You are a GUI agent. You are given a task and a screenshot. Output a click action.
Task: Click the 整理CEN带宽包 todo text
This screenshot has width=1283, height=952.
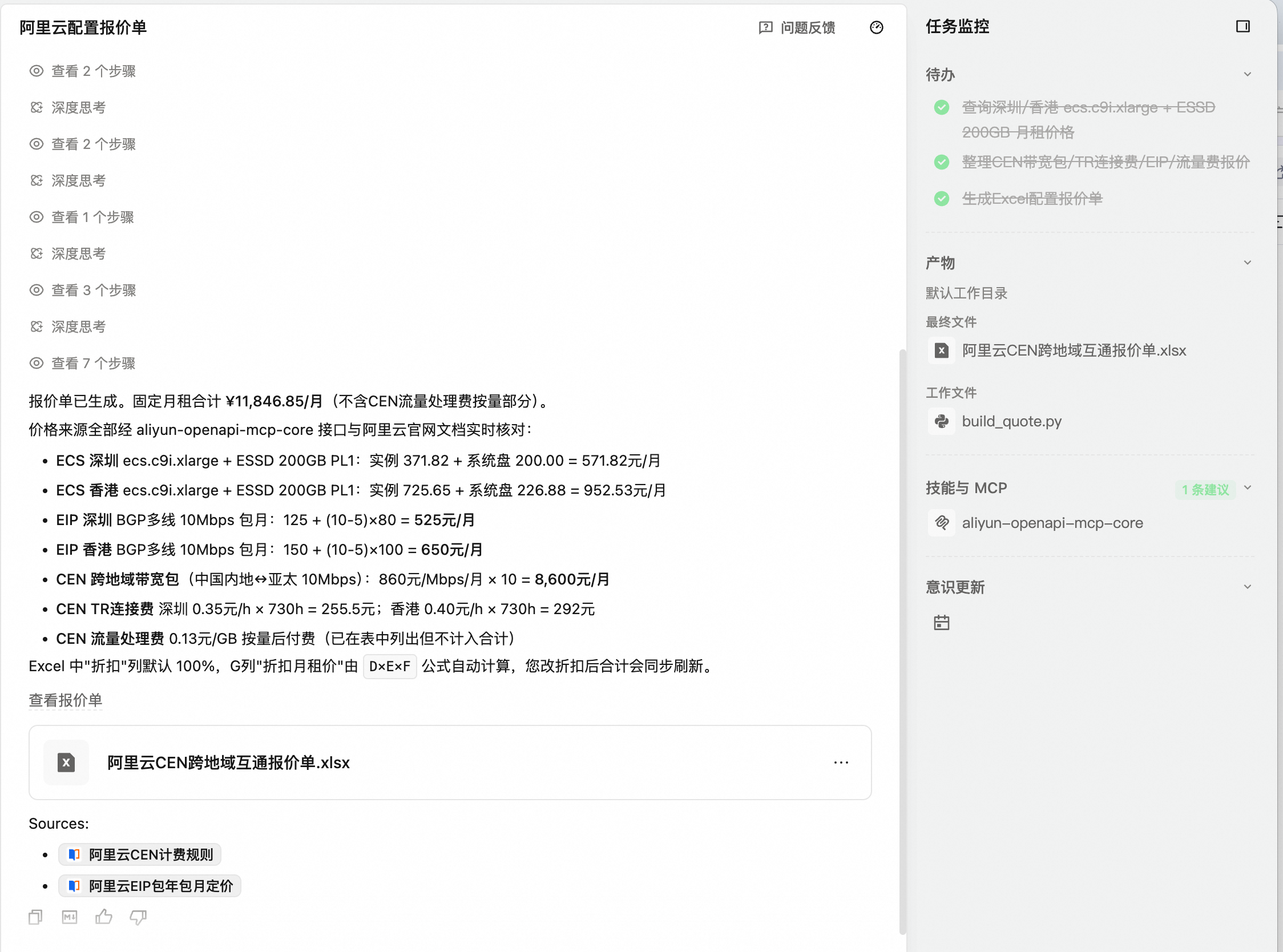[1106, 162]
